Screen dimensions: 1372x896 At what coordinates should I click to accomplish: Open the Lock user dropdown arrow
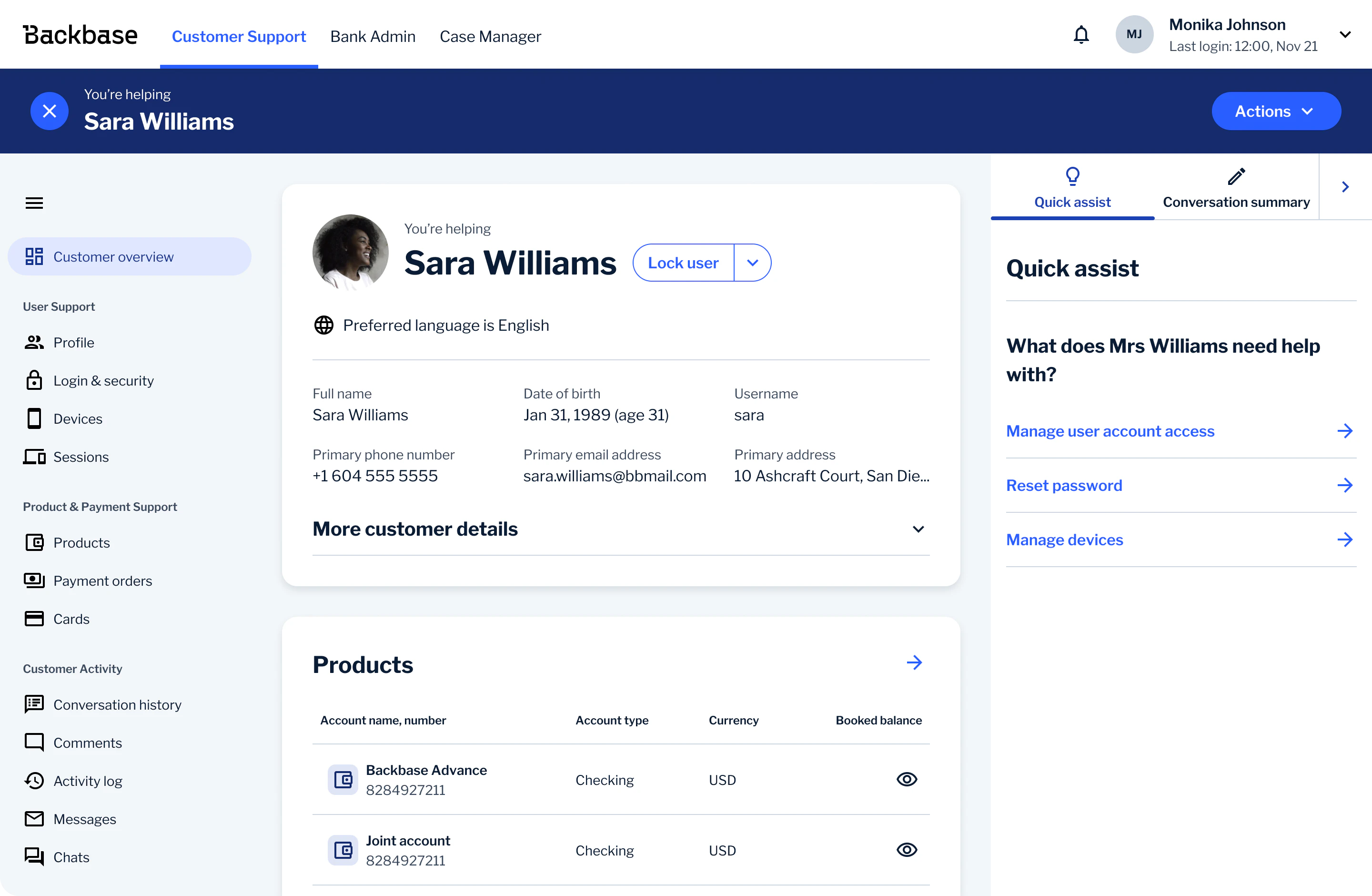tap(753, 262)
